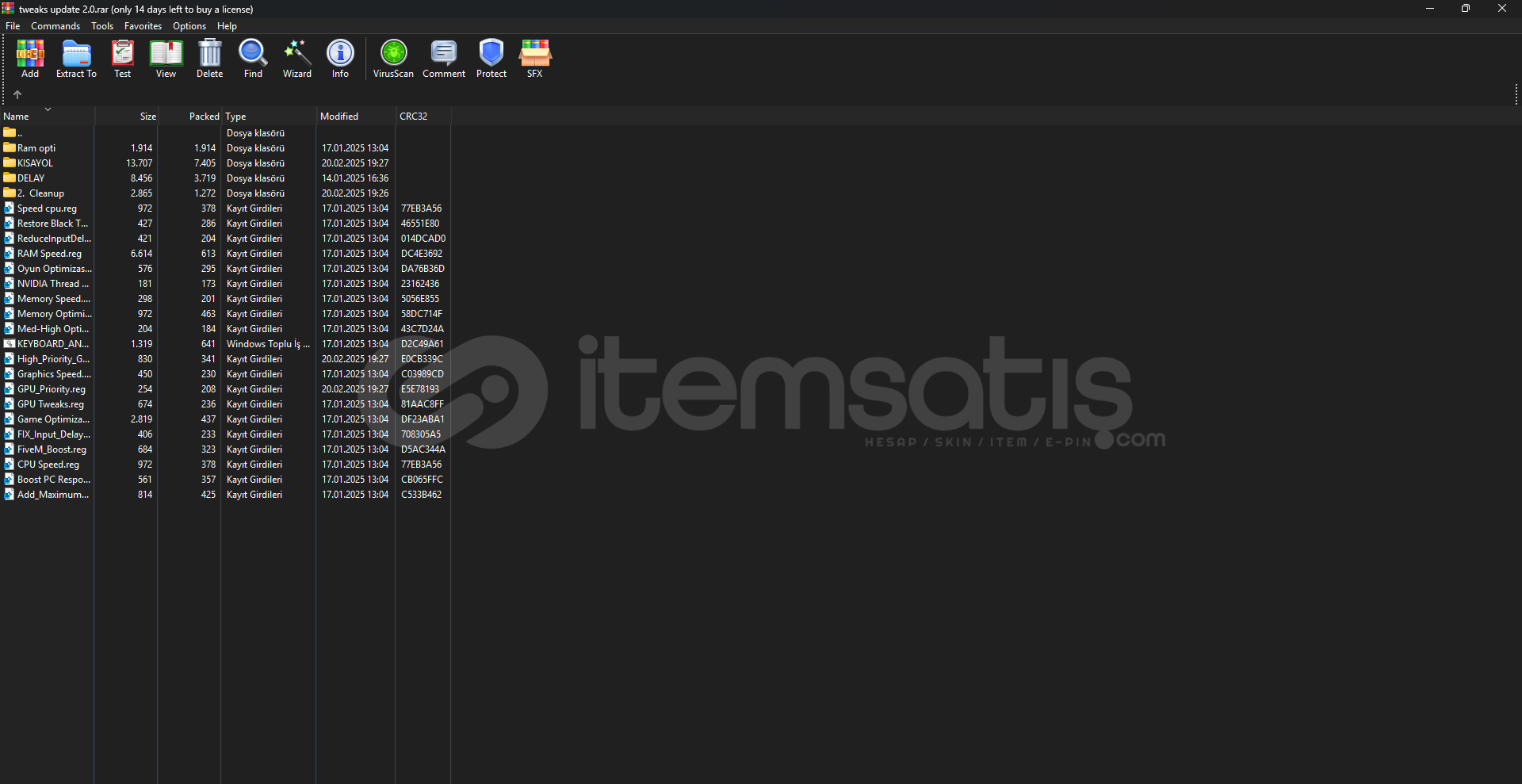Select the 2. Cleanup folder row
The width and height of the screenshot is (1522, 784).
tap(225, 193)
